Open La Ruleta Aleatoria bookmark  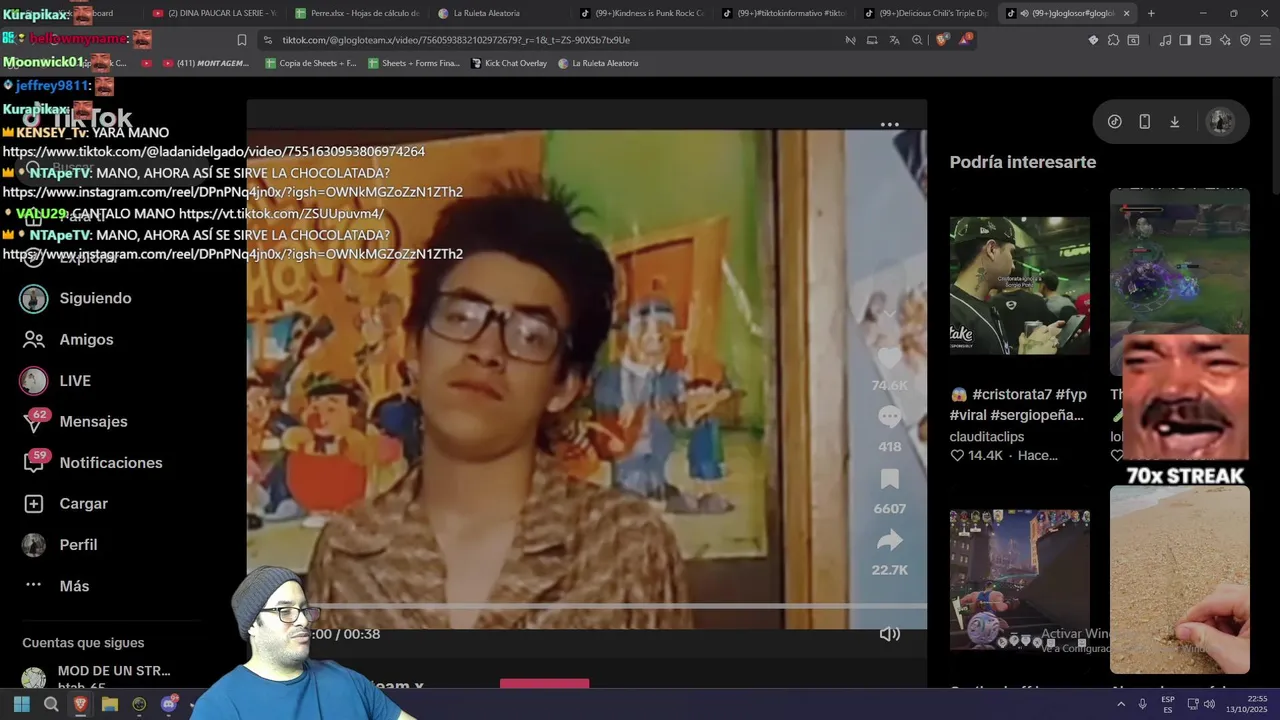coord(598,63)
